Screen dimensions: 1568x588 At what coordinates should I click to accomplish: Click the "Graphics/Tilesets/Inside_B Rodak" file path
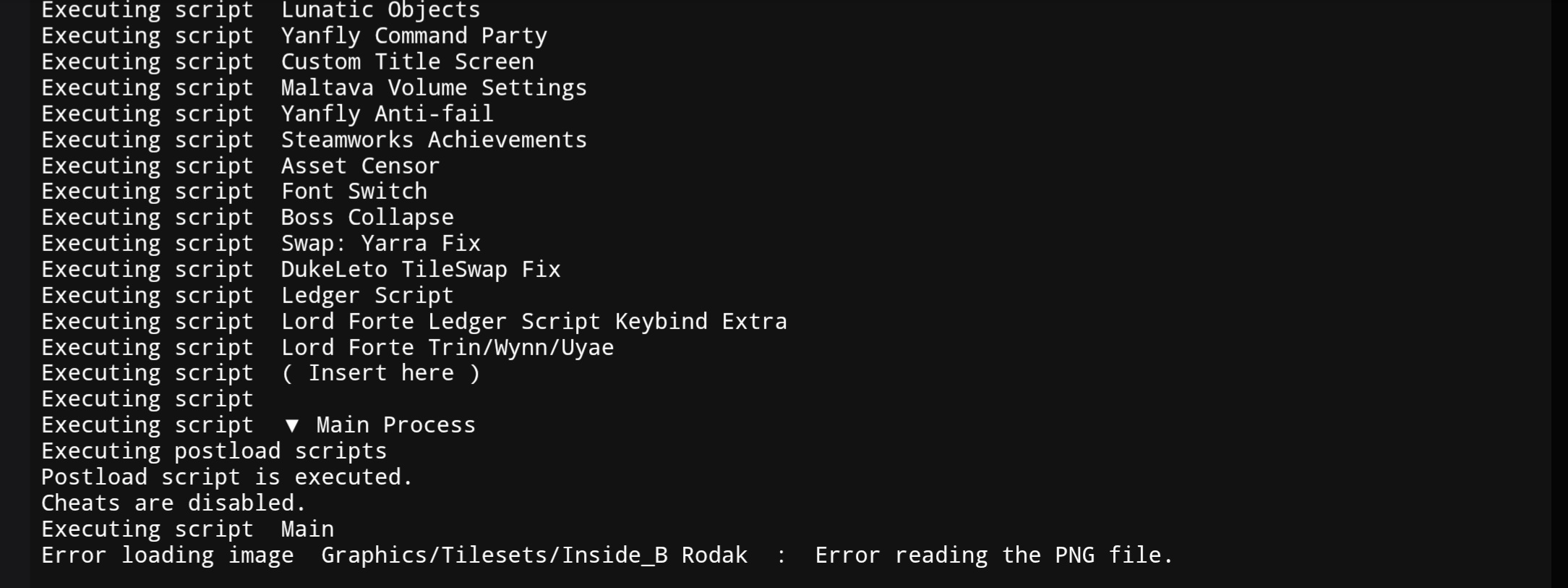534,555
